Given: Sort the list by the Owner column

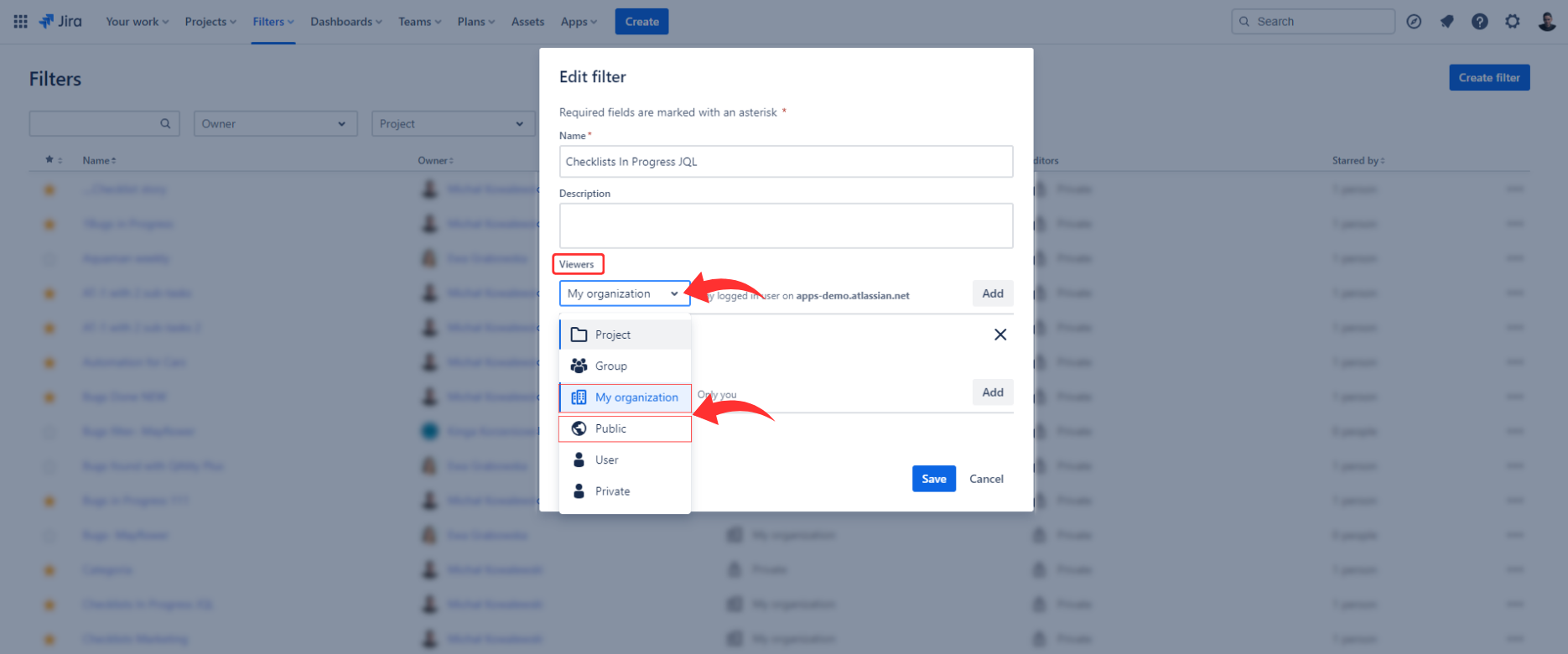Looking at the screenshot, I should pos(436,160).
